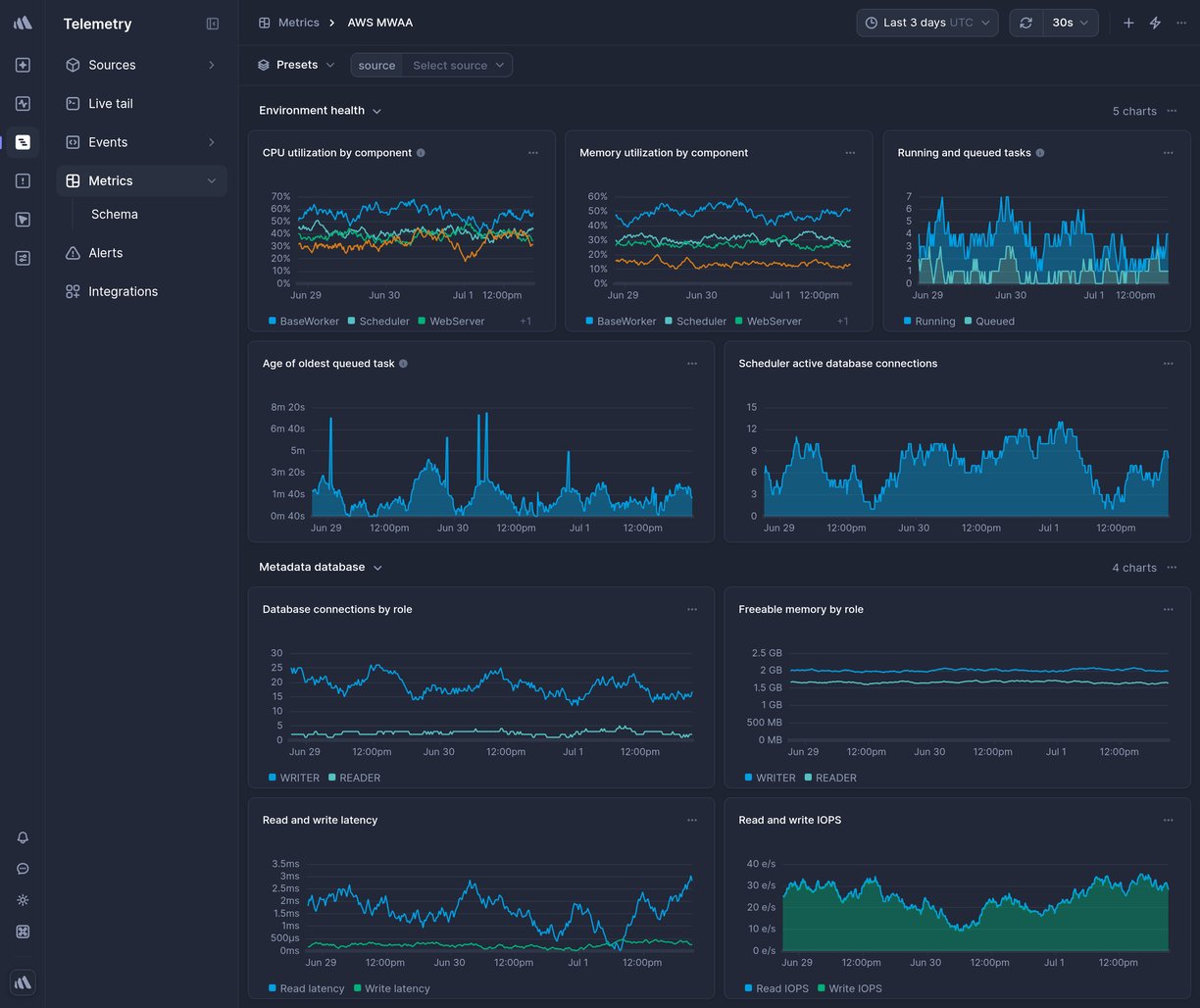Open Alerts in the sidebar
The image size is (1200, 1008).
(x=142, y=253)
